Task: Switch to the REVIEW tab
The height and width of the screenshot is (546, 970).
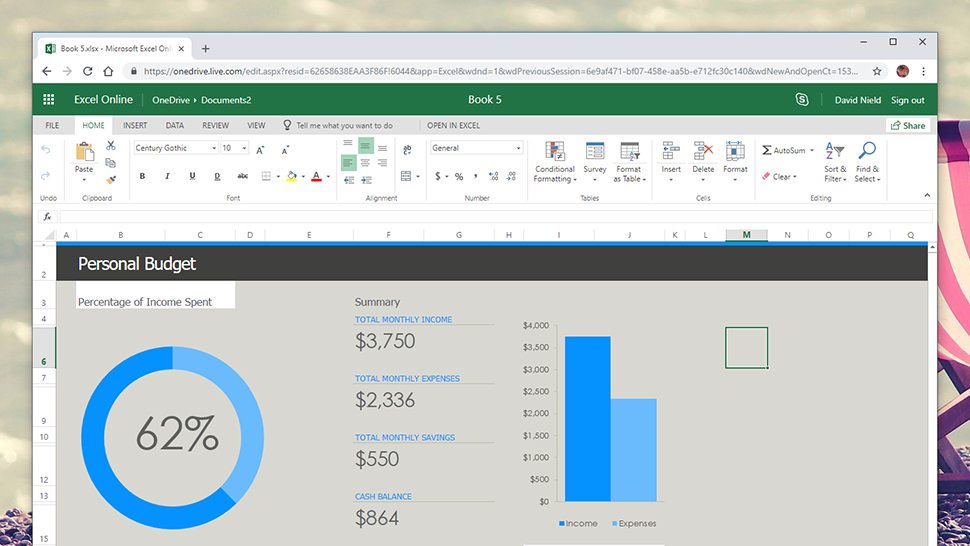Action: pos(215,126)
